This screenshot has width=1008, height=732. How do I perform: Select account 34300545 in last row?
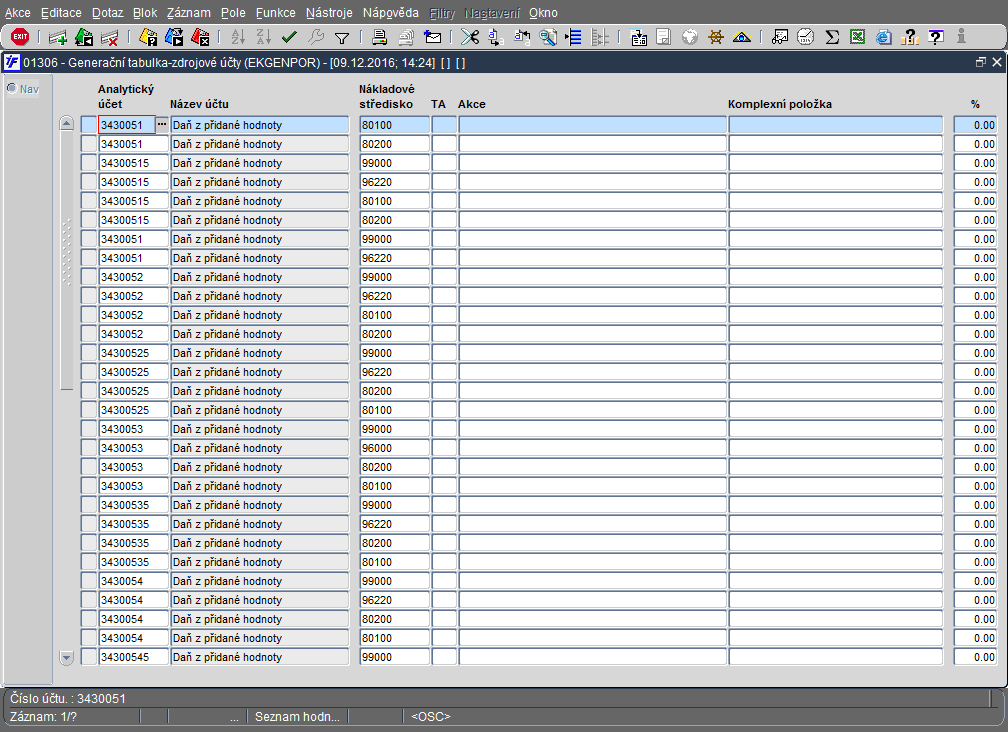pyautogui.click(x=133, y=657)
